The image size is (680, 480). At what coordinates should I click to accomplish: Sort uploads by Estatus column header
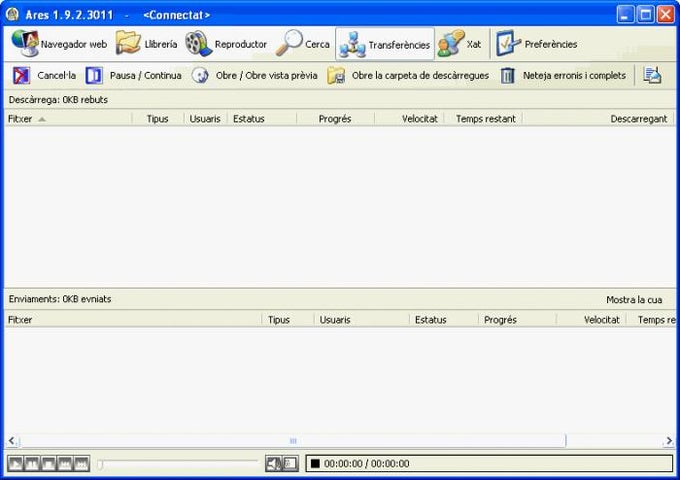(x=443, y=320)
